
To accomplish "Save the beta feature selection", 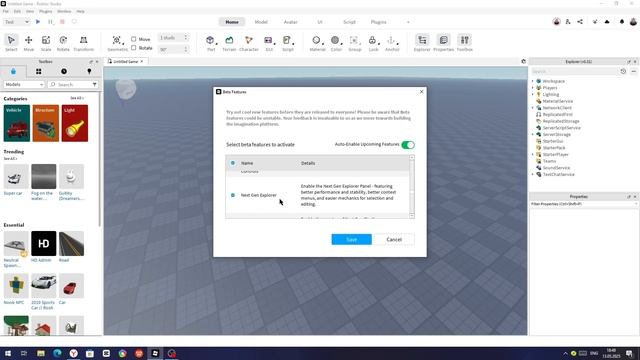I will (x=351, y=240).
